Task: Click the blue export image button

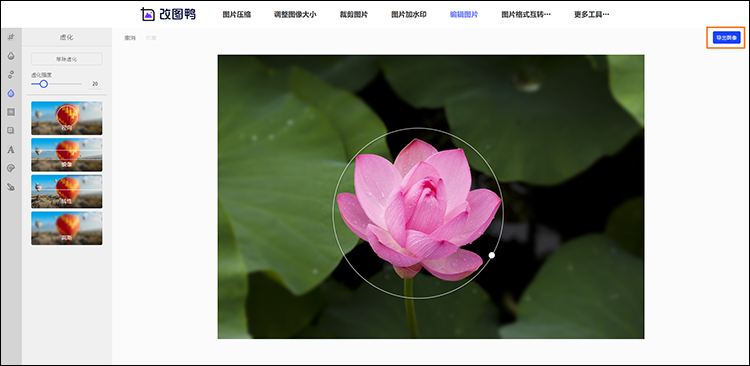Action: (x=726, y=38)
